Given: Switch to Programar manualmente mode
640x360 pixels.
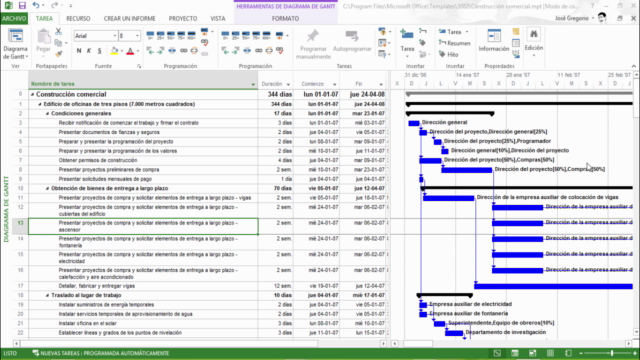Looking at the screenshot, I should (x=313, y=44).
